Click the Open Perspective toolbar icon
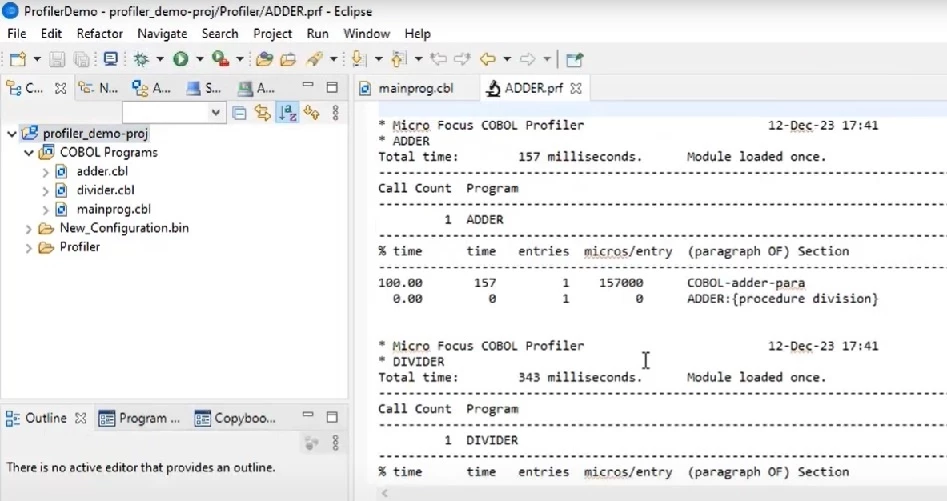 coord(574,59)
